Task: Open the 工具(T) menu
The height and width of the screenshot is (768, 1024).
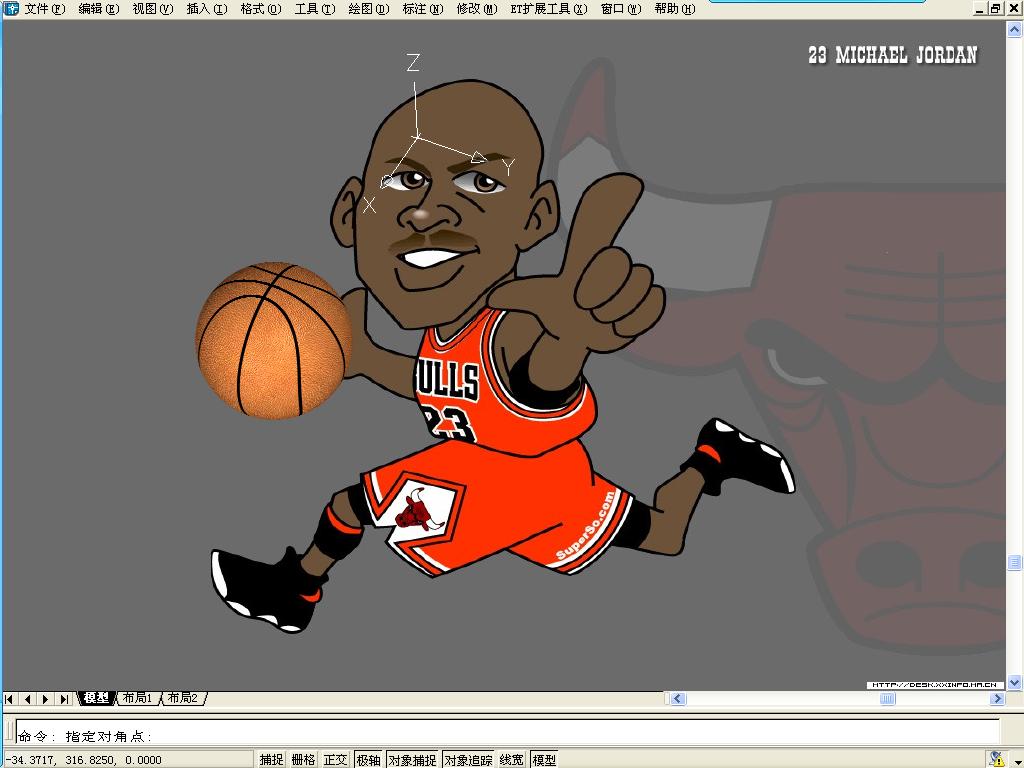Action: tap(315, 8)
